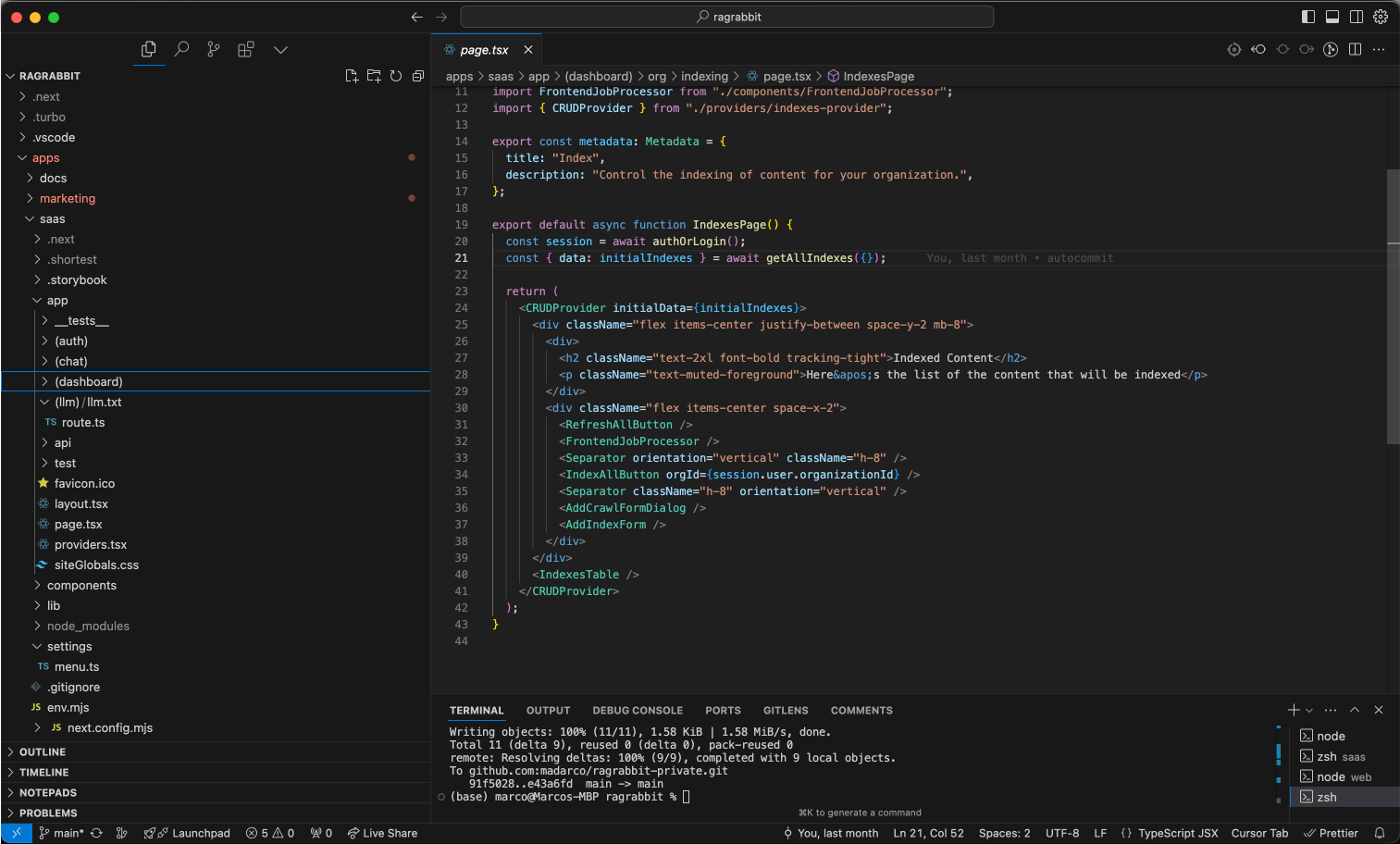
Task: Split the editor to the right
Action: (x=1355, y=49)
